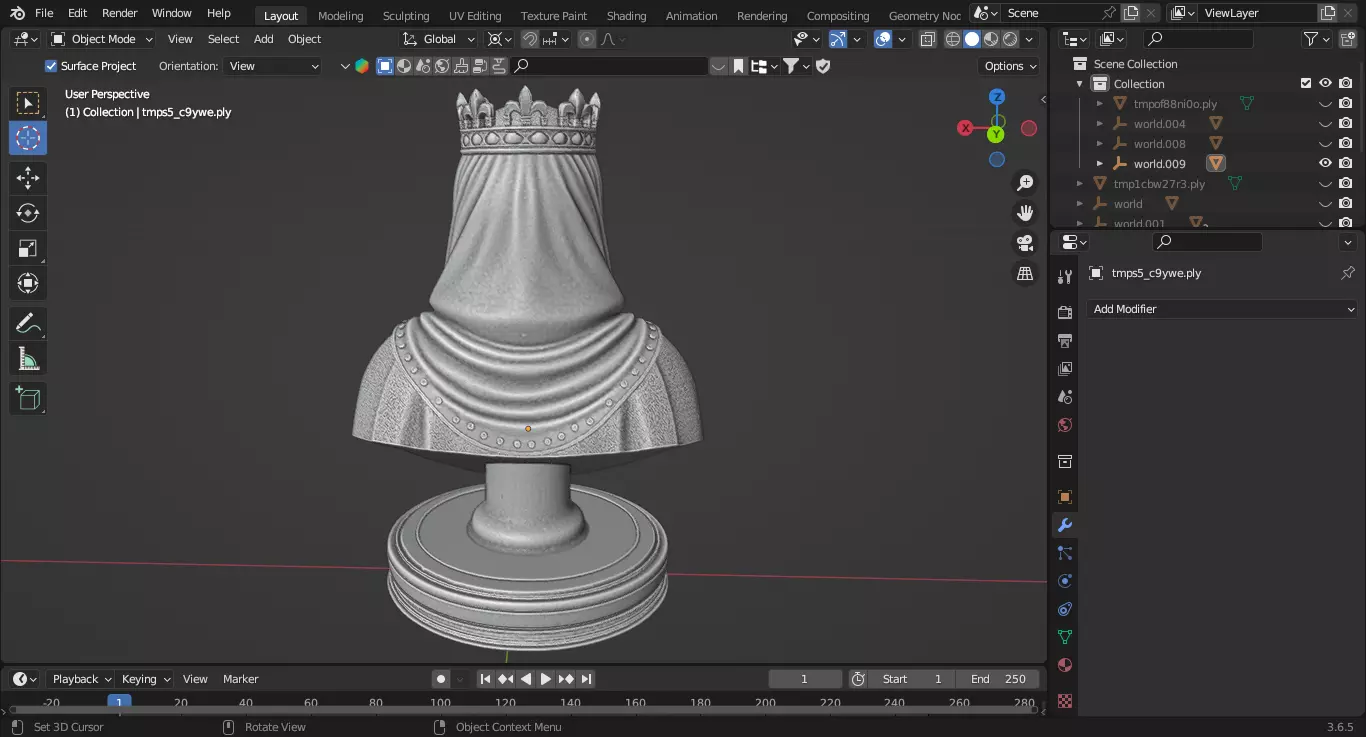Screen dimensions: 1366x737
Task: Open the Scene properties tab
Action: coord(1065,397)
